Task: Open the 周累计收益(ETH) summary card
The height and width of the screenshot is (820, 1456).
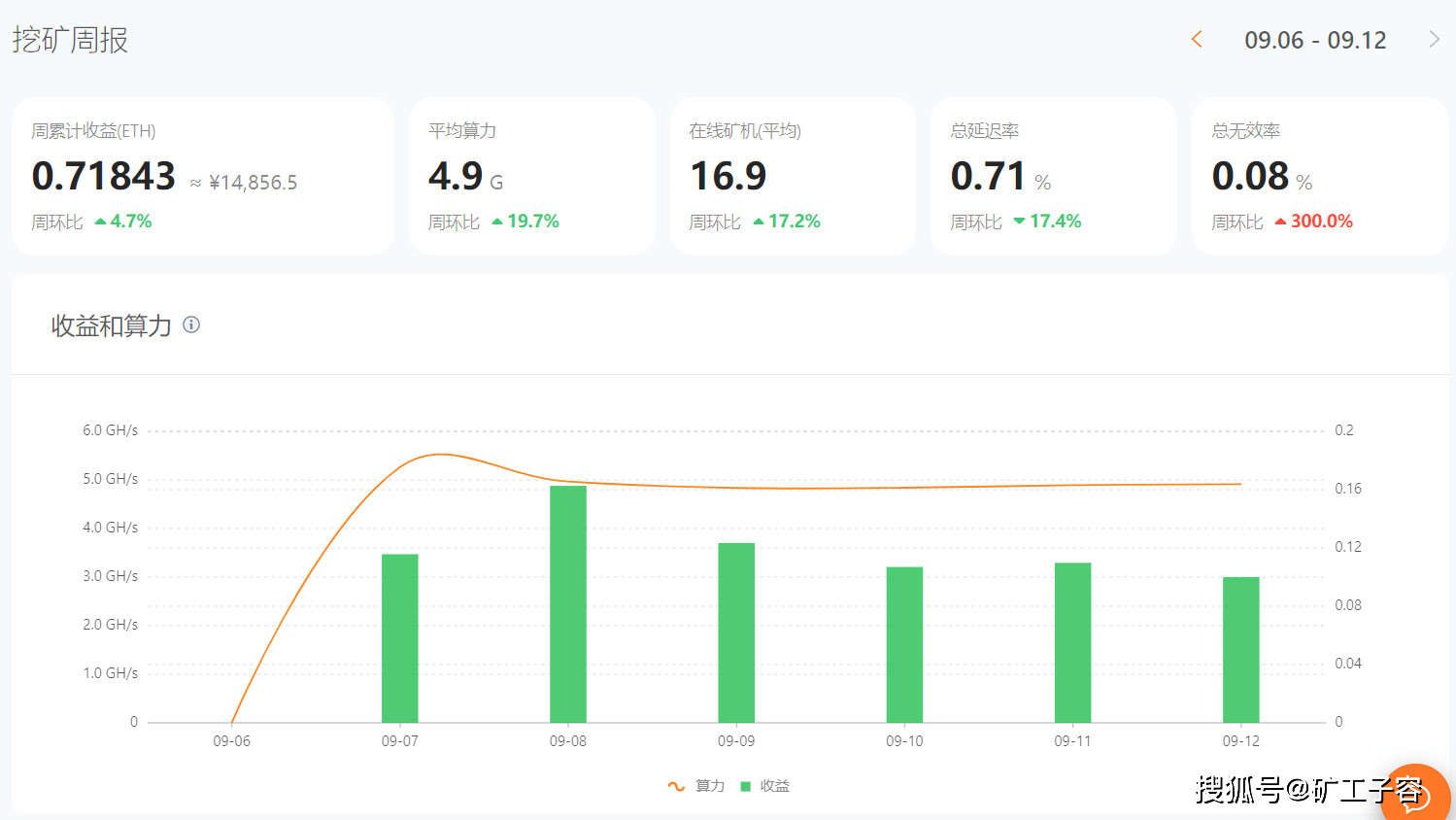Action: pyautogui.click(x=203, y=176)
